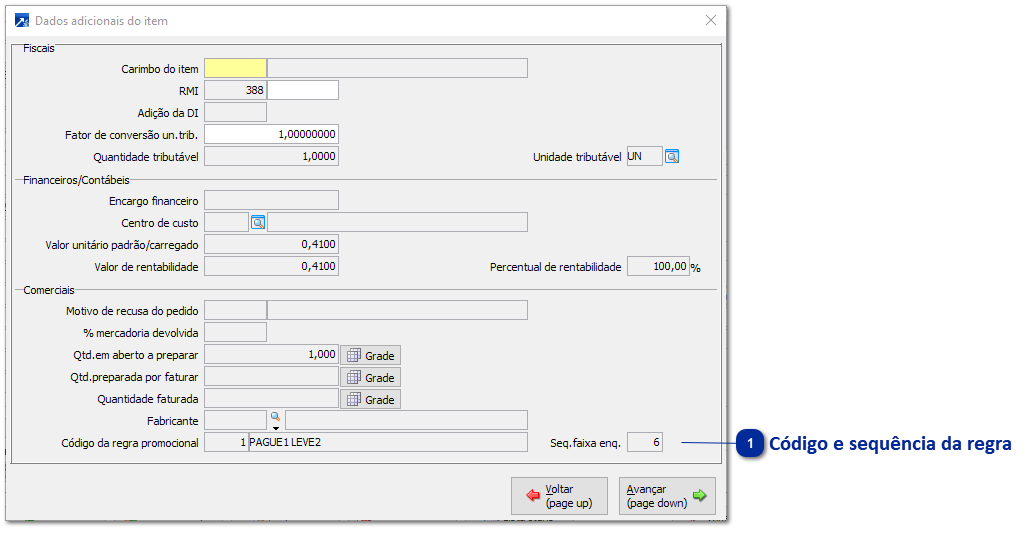Open Grade for Qtd.preparada por faturar
This screenshot has height=537, width=1028.
(x=370, y=378)
